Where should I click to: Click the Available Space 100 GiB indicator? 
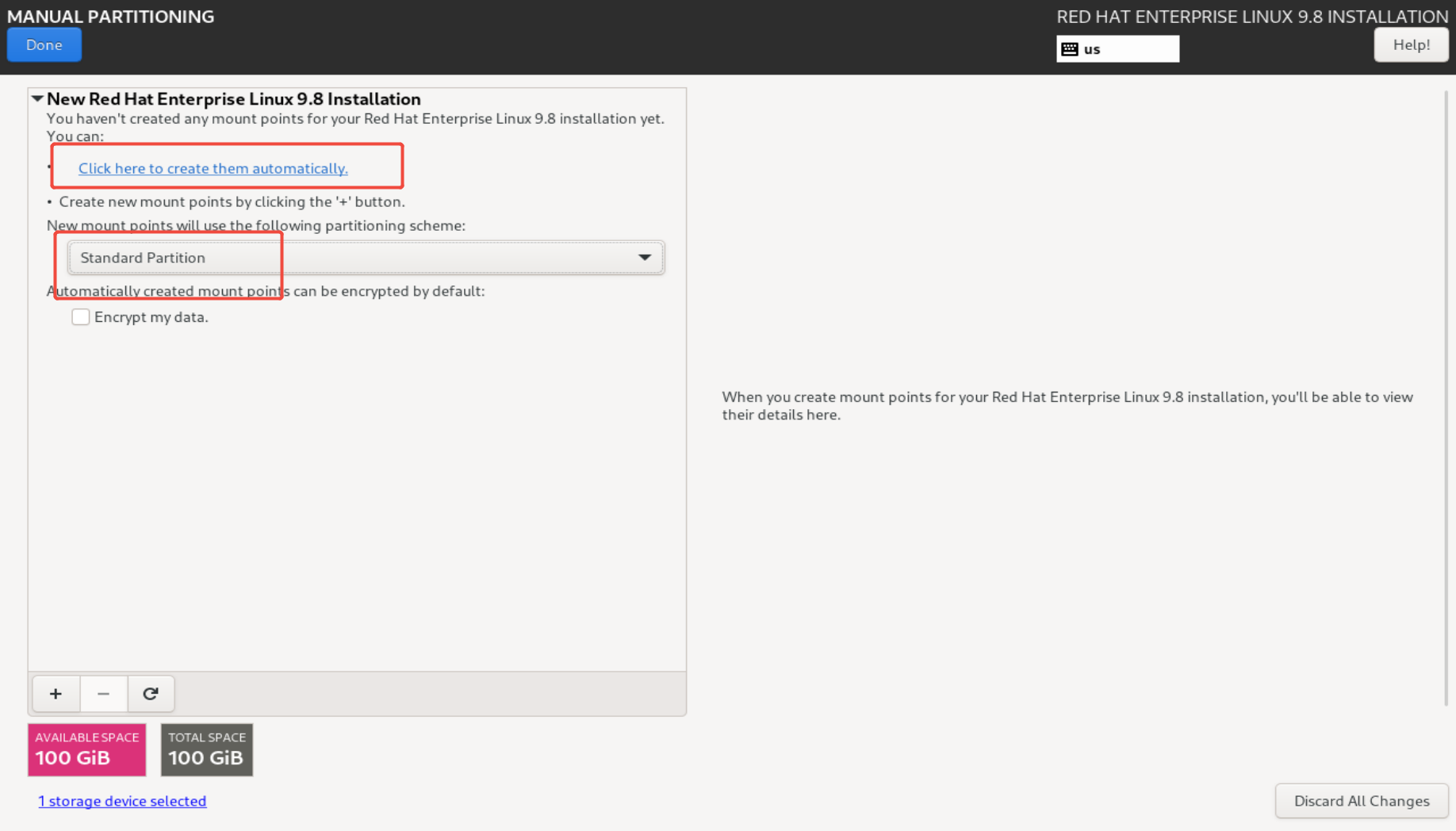pos(87,749)
